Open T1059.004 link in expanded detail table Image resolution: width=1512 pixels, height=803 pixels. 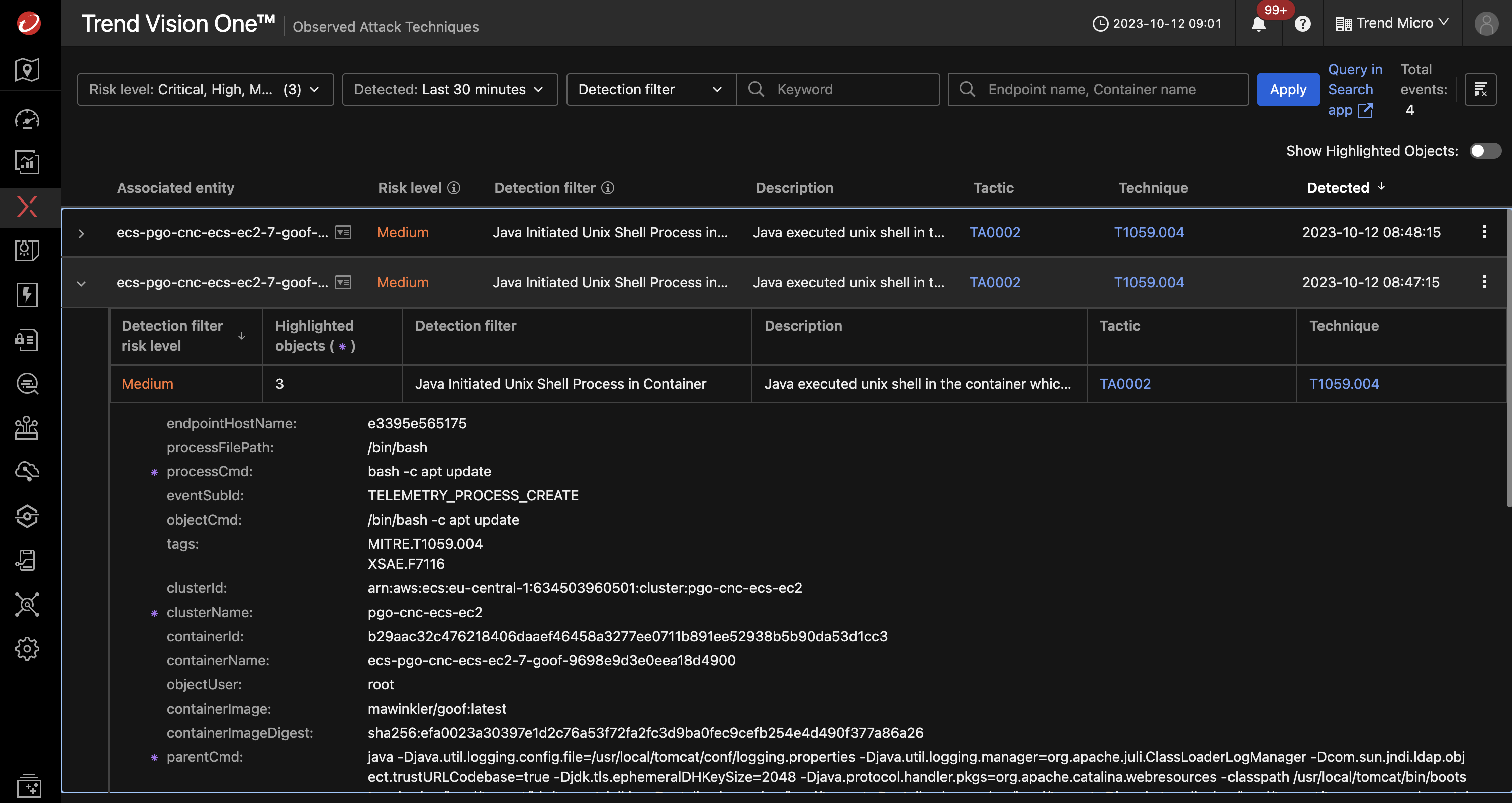[1344, 384]
